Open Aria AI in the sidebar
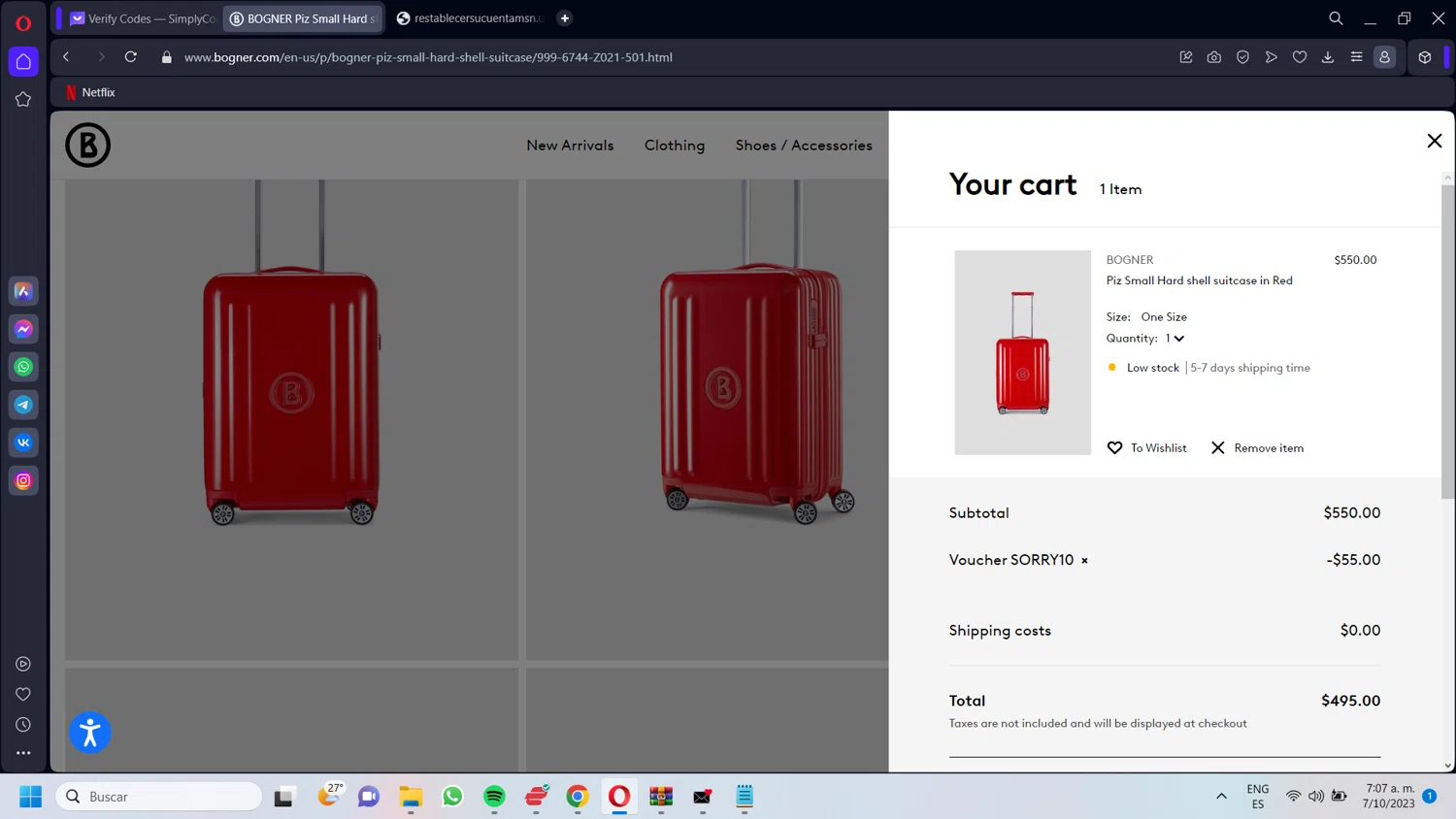Image resolution: width=1456 pixels, height=819 pixels. [x=23, y=291]
